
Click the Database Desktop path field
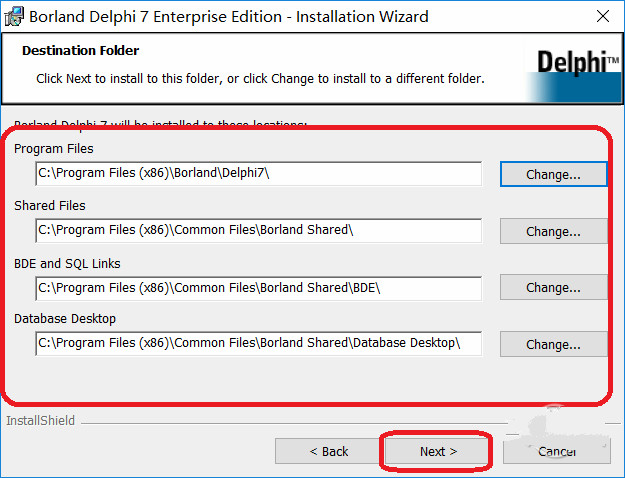click(259, 343)
